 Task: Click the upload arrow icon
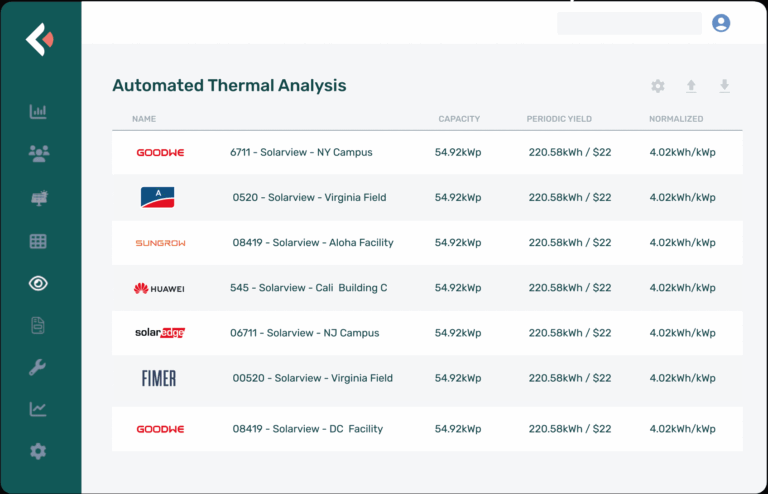691,86
